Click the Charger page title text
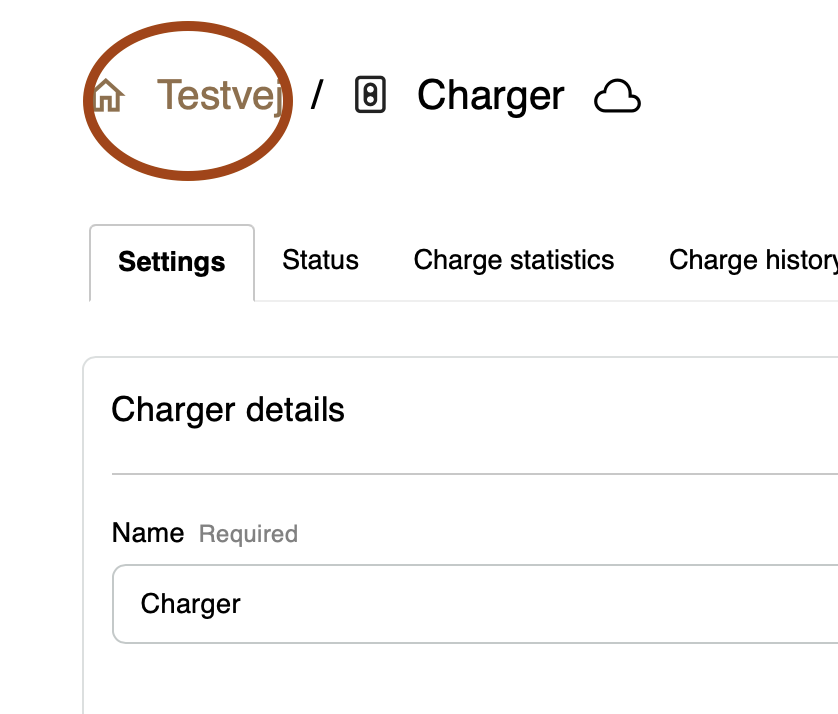The width and height of the screenshot is (838, 714). [x=490, y=96]
